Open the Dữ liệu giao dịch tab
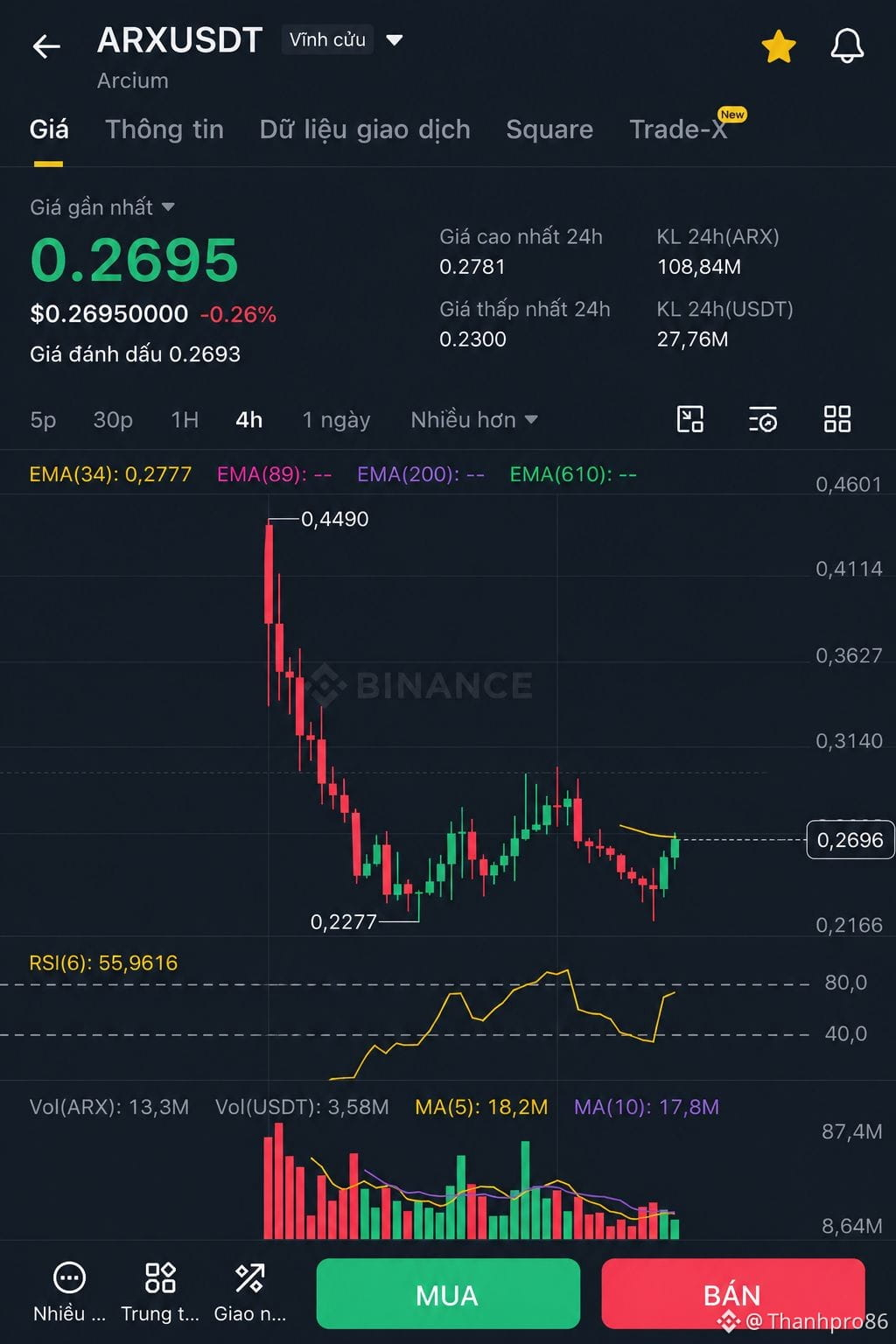This screenshot has height=1344, width=896. pyautogui.click(x=365, y=129)
